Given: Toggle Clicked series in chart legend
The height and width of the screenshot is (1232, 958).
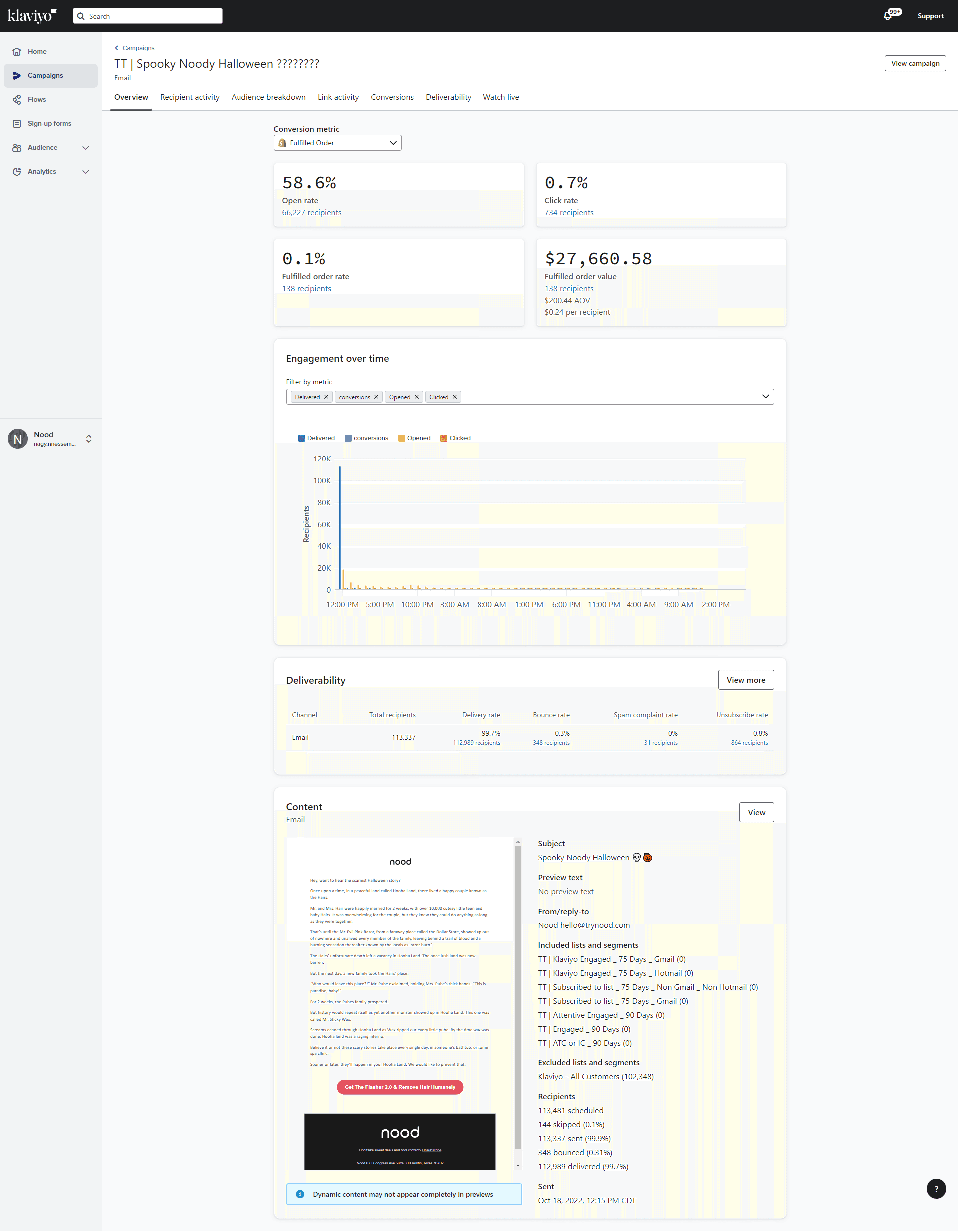Looking at the screenshot, I should tap(455, 438).
